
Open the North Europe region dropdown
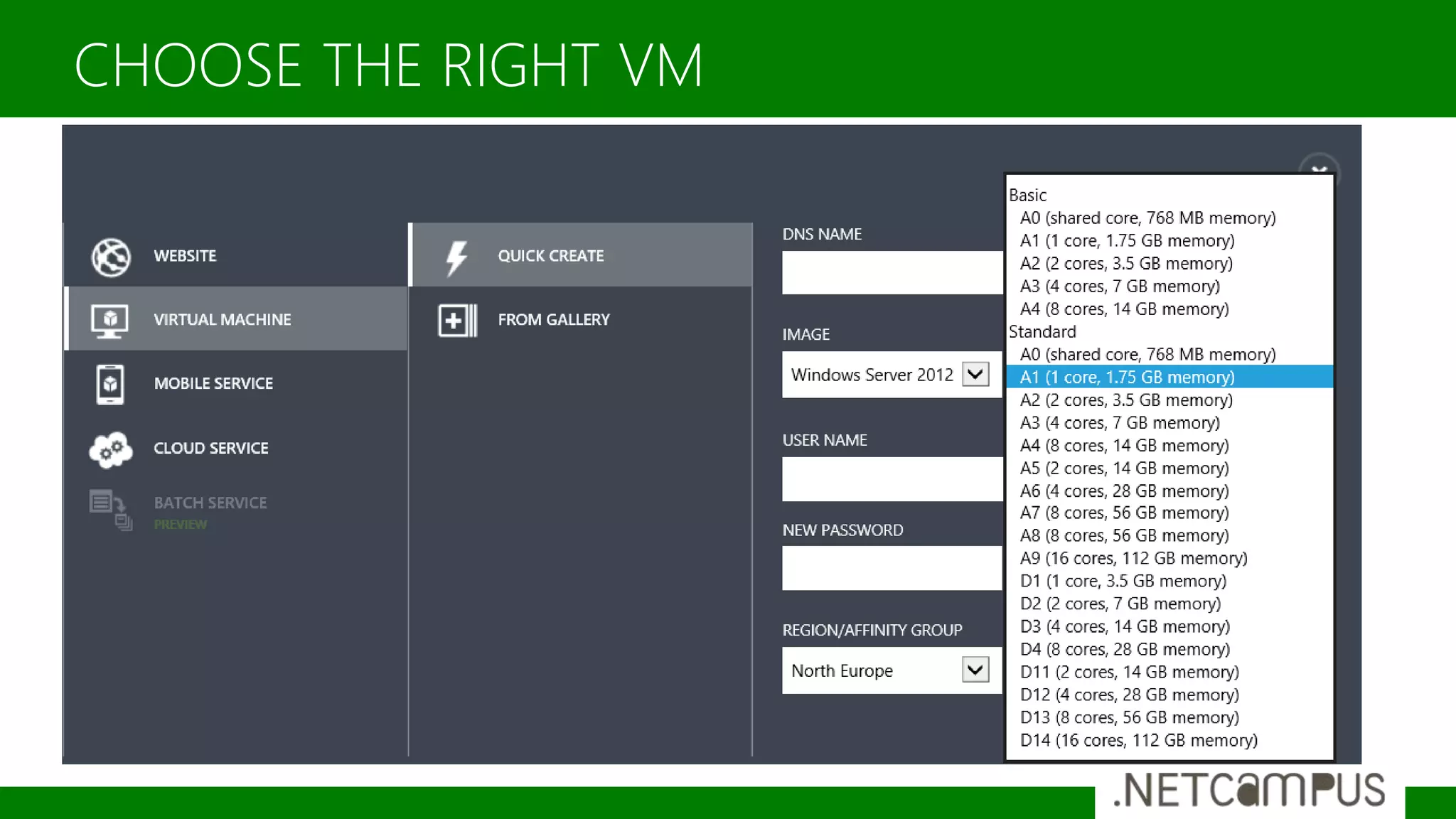pos(892,670)
